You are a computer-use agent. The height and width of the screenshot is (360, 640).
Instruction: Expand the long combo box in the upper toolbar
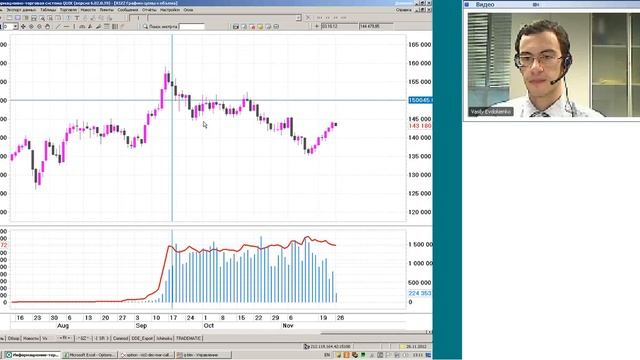click(298, 18)
